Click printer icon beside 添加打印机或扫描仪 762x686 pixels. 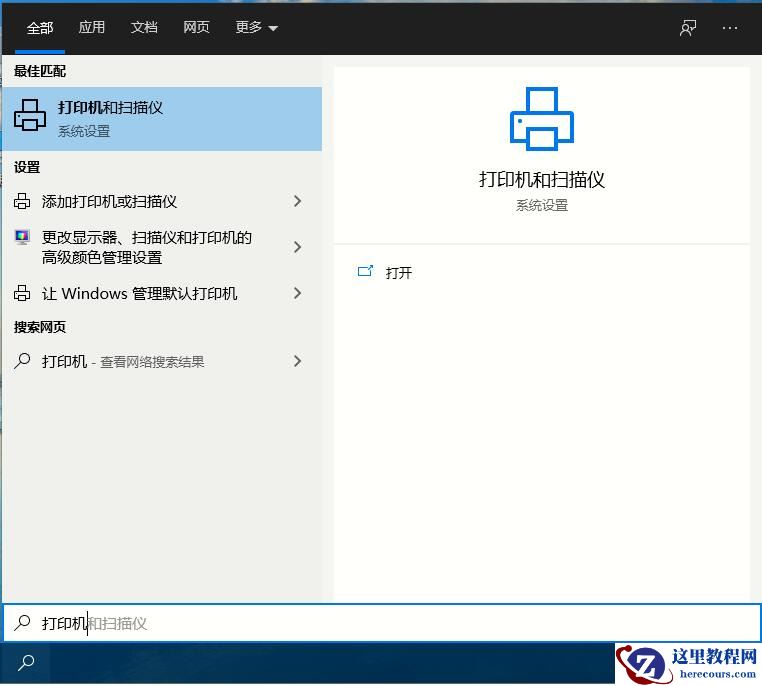coord(22,201)
